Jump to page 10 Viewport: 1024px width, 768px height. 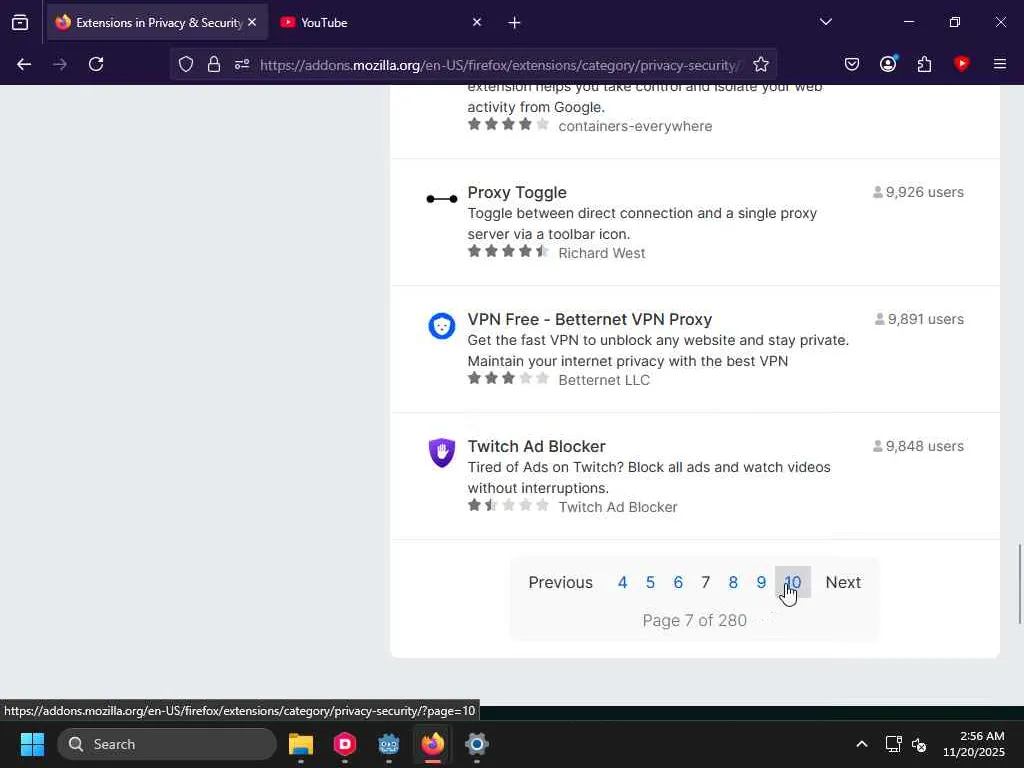click(x=793, y=582)
